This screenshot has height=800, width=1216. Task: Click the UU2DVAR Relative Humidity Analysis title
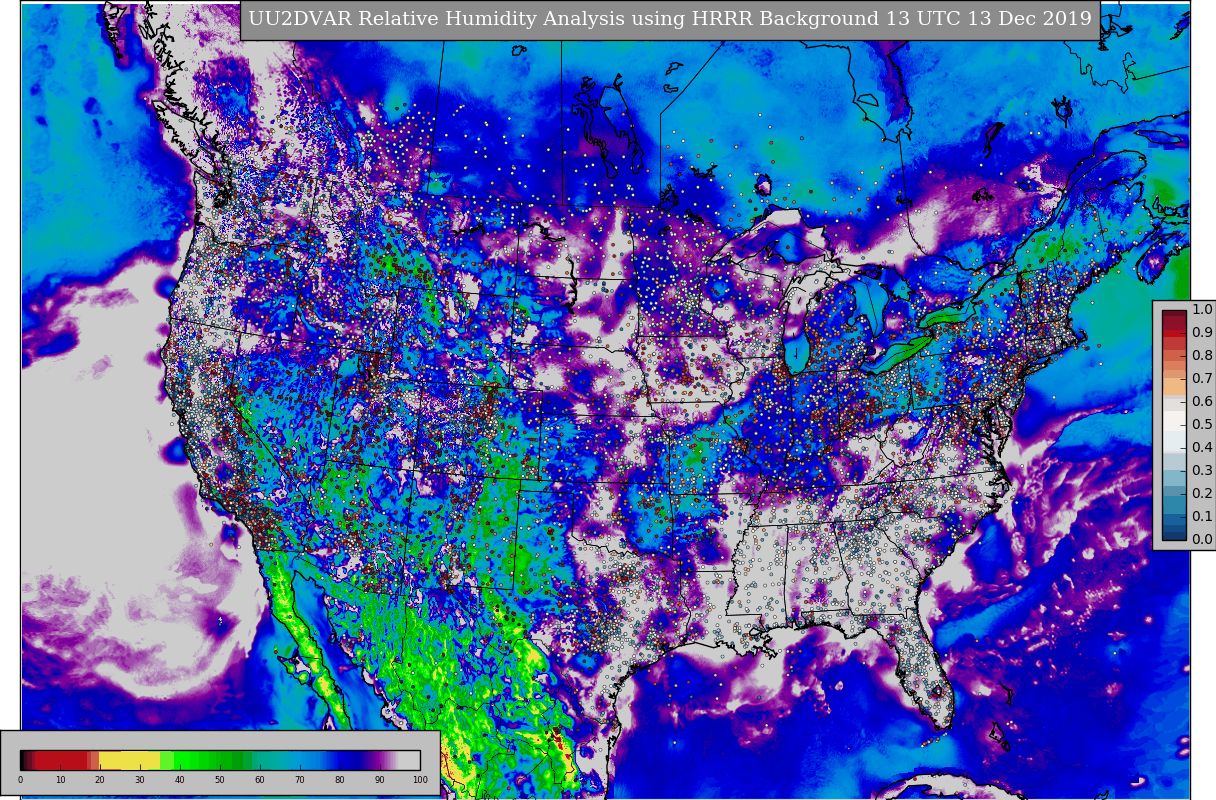670,19
